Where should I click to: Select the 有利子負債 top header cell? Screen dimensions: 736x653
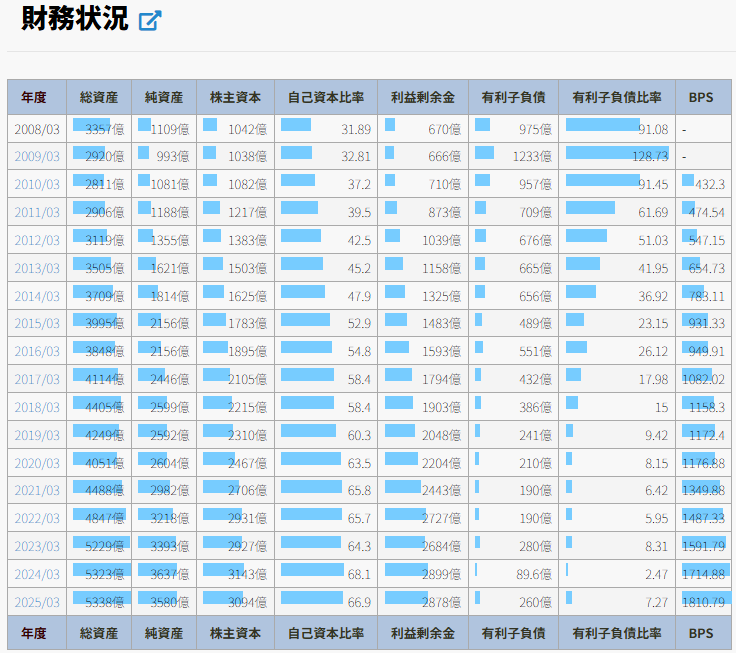[513, 98]
